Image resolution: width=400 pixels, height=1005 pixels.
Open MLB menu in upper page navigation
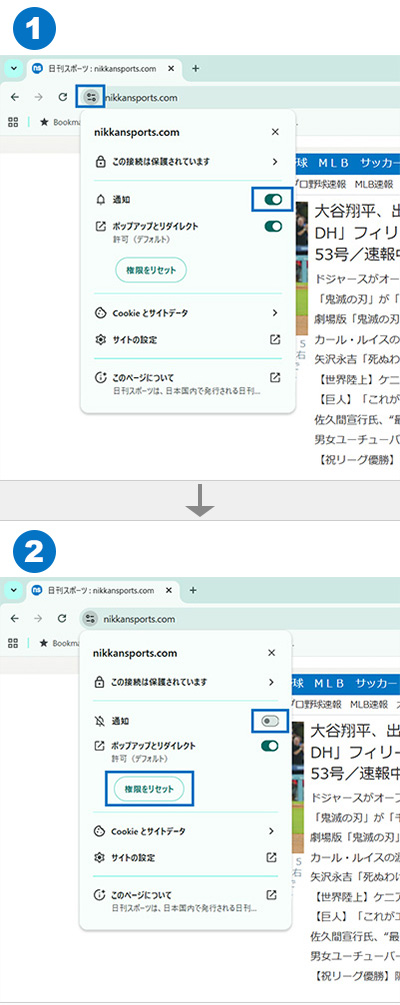331,163
